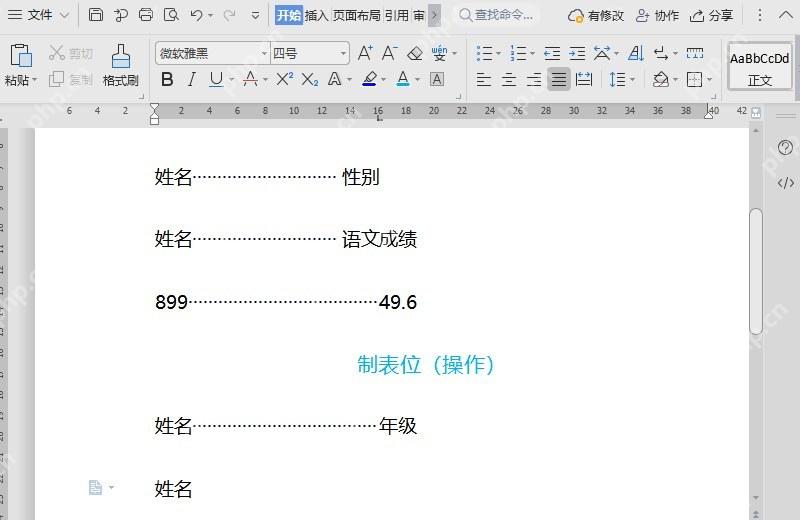Toggle Italic formatting

click(x=191, y=79)
